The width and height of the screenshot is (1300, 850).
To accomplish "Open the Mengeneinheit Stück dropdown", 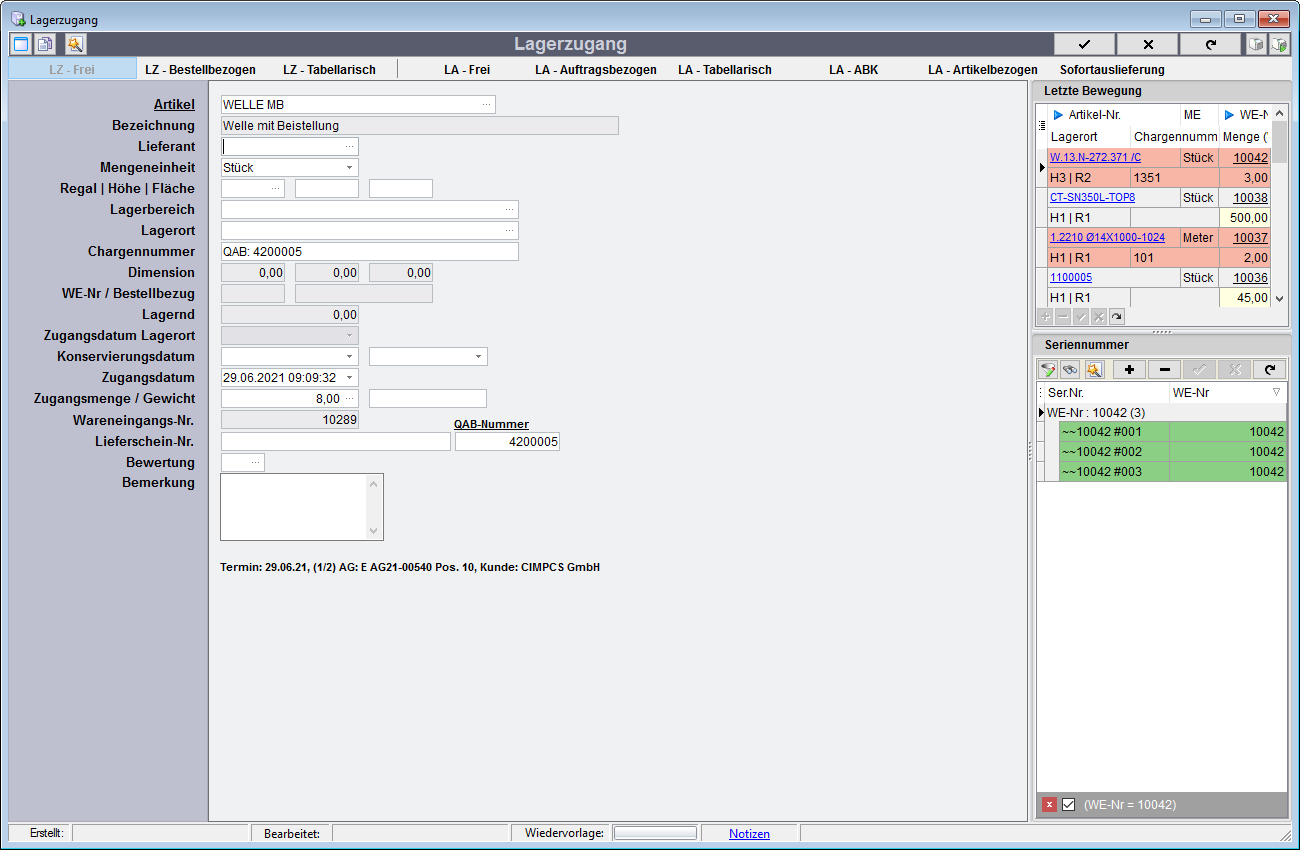I will [x=350, y=168].
